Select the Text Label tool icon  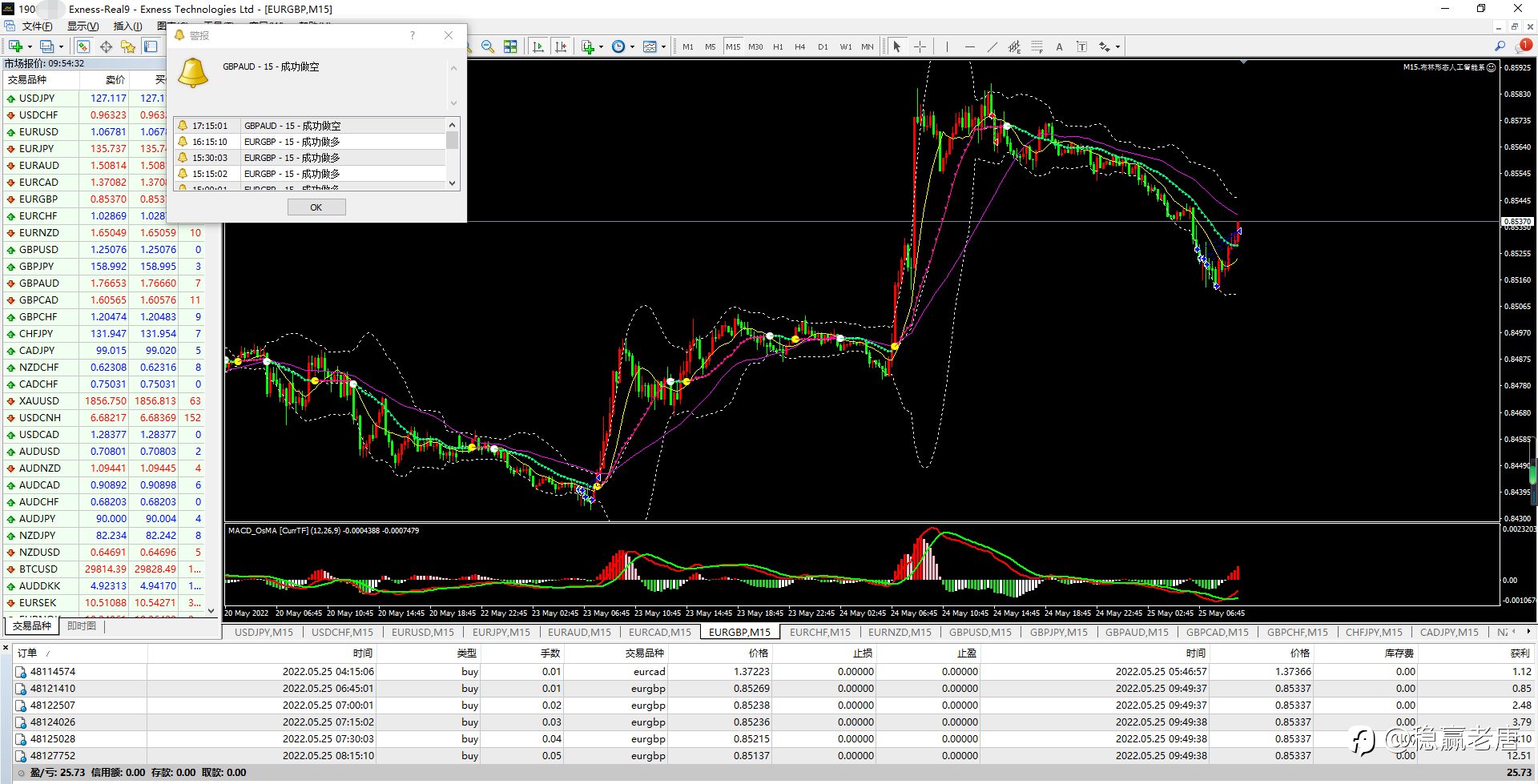click(1081, 46)
